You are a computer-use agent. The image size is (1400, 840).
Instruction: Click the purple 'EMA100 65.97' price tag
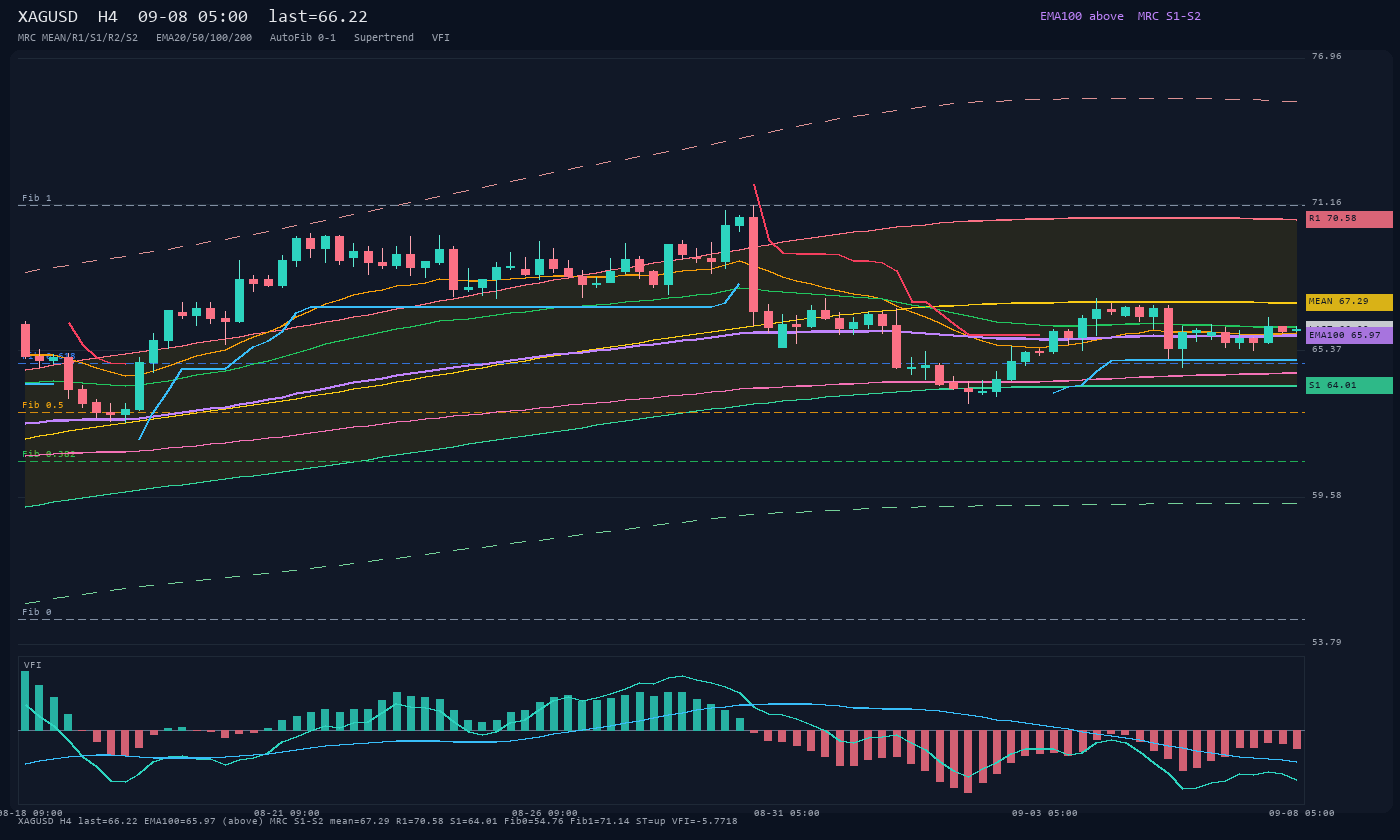tap(1349, 336)
